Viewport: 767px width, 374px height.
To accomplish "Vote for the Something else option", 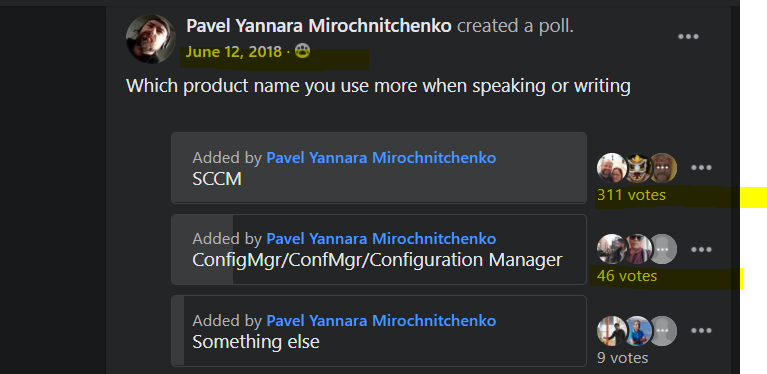I will point(379,331).
